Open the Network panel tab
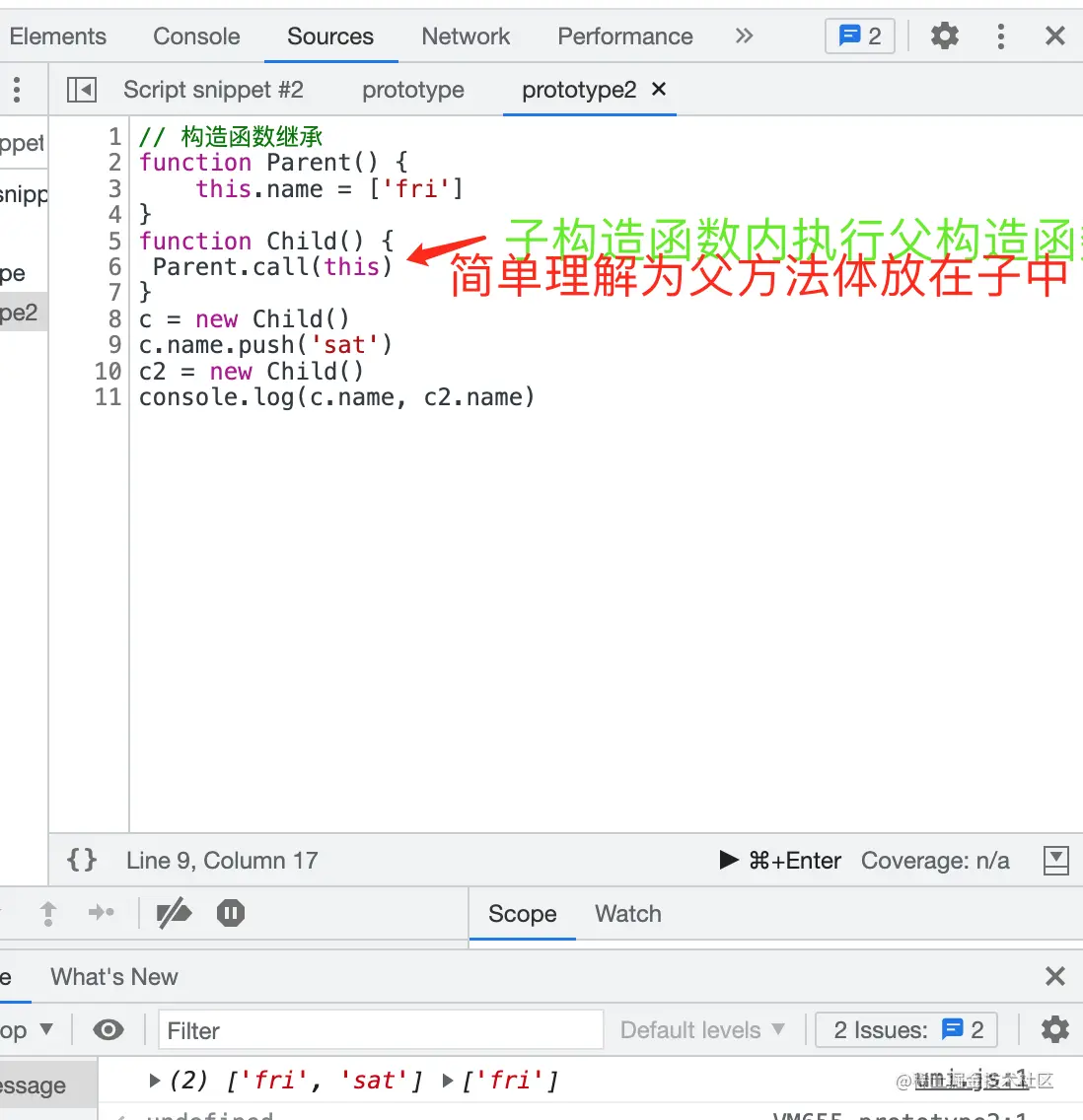This screenshot has height=1120, width=1083. coord(466,36)
